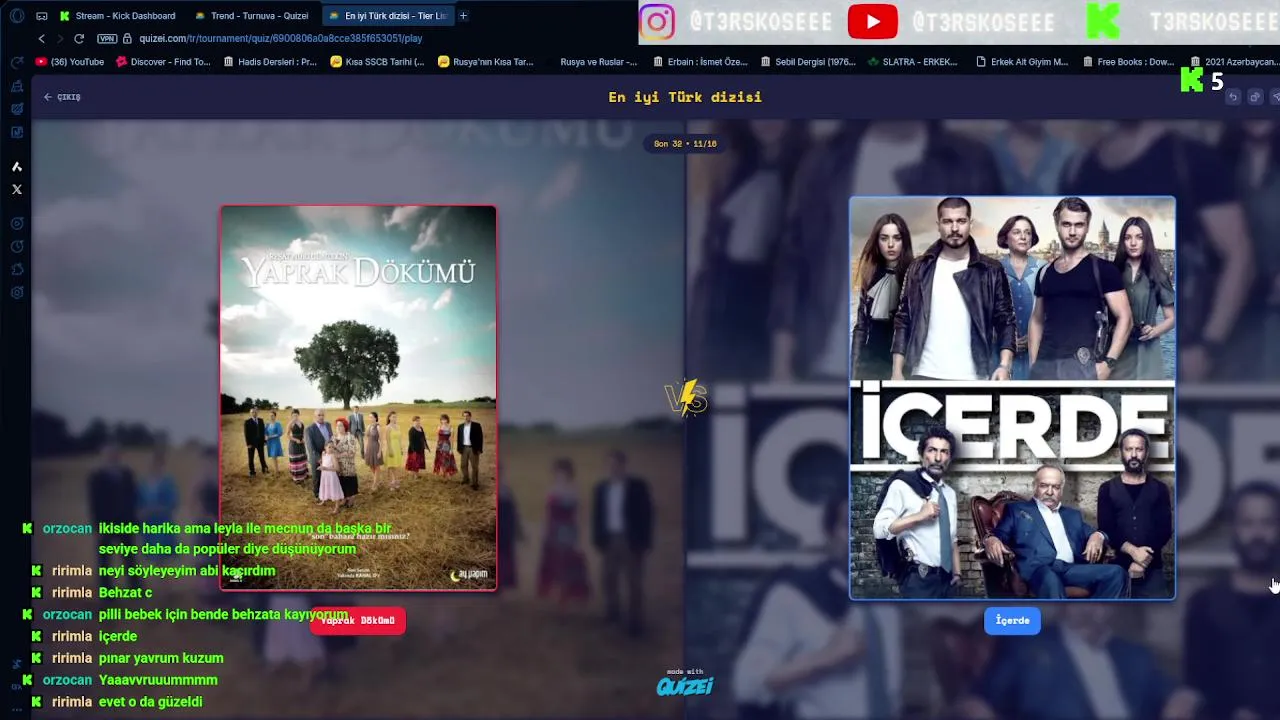1280x720 pixels.
Task: Reload the page with refresh icon
Action: [x=79, y=38]
